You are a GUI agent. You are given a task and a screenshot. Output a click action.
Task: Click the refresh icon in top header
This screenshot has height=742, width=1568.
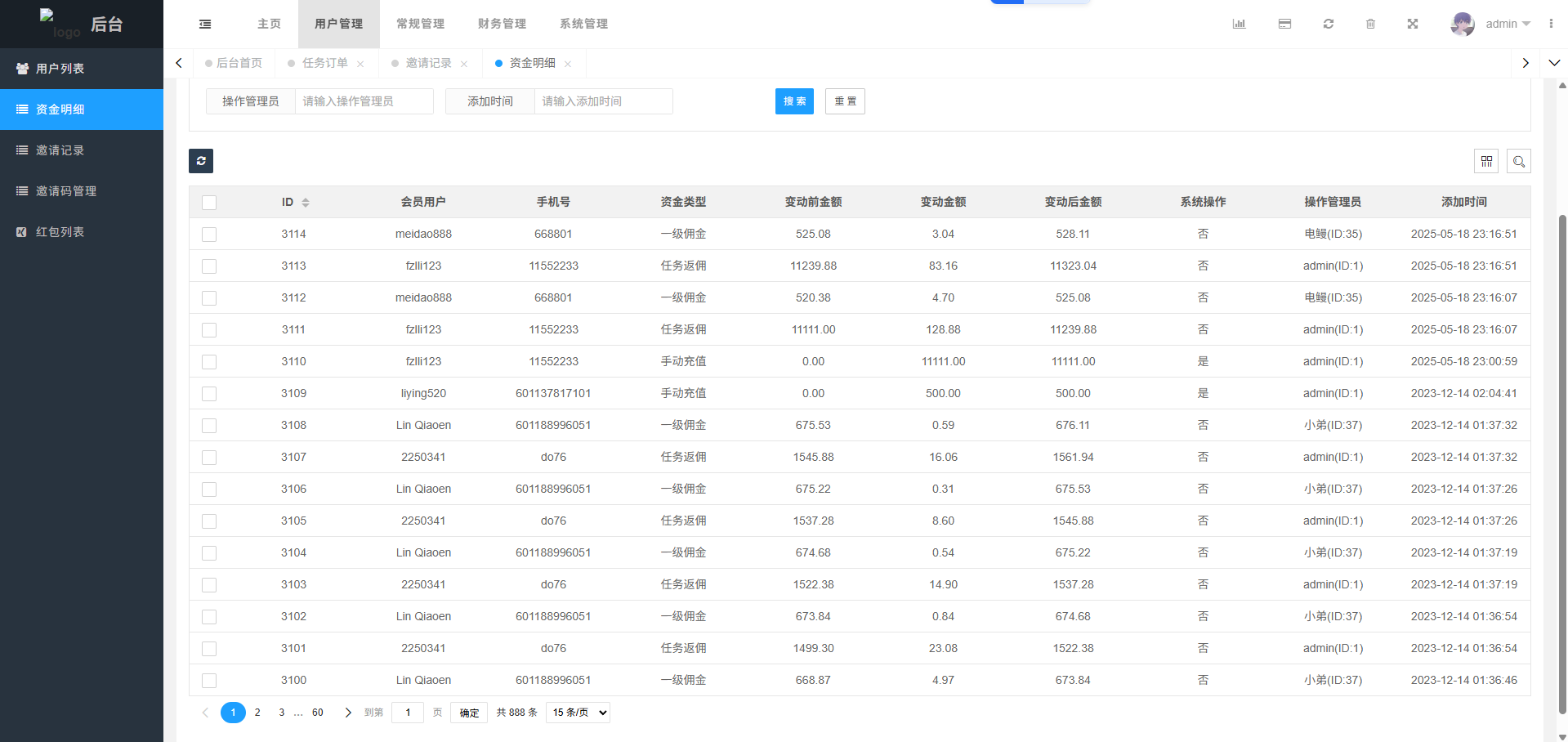(x=1329, y=25)
